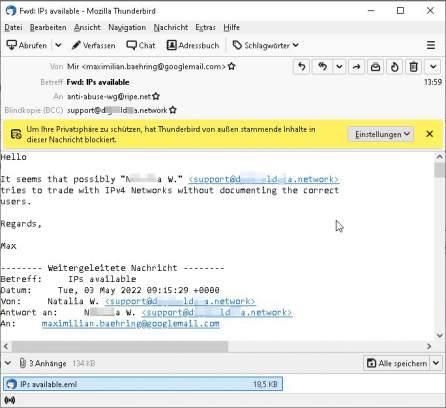Toggle the star next to sender address
The width and height of the screenshot is (446, 408).
232,66
